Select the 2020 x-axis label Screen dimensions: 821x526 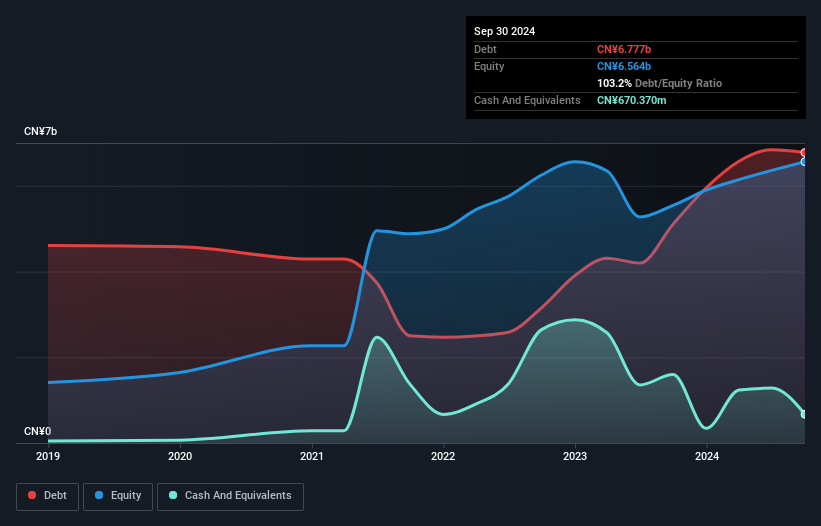click(180, 456)
